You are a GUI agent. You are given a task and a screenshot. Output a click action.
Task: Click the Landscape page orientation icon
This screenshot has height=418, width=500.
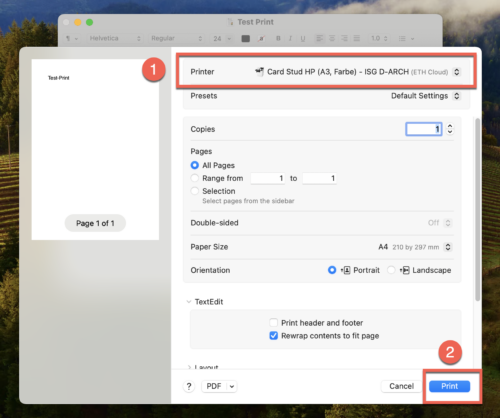[405, 270]
